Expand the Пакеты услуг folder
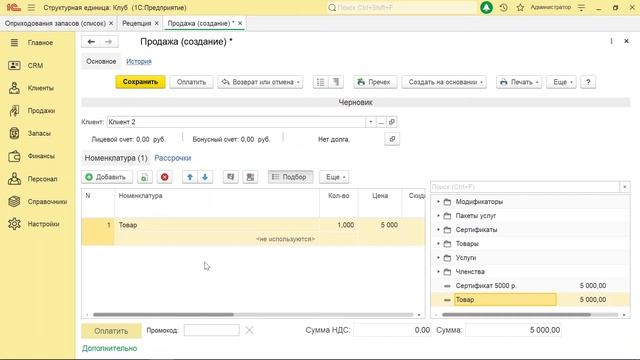Viewport: 640px width, 360px height. point(439,216)
